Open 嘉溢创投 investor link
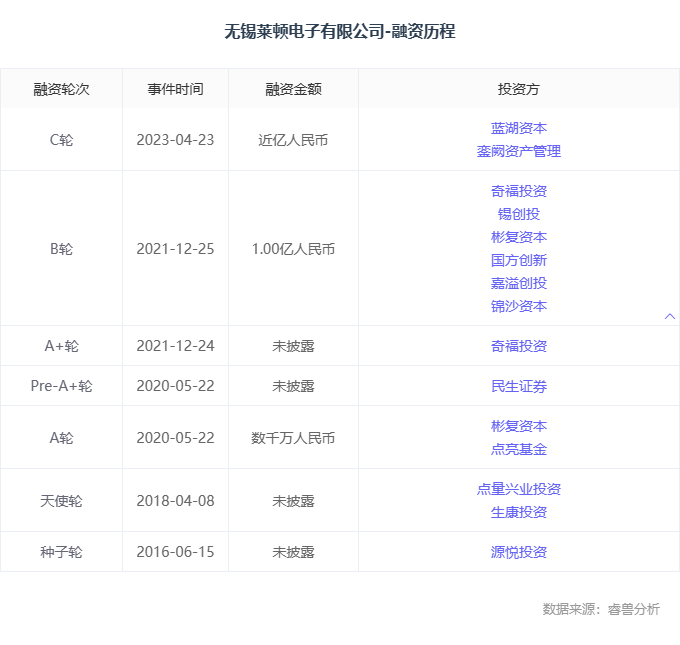 pyautogui.click(x=519, y=283)
